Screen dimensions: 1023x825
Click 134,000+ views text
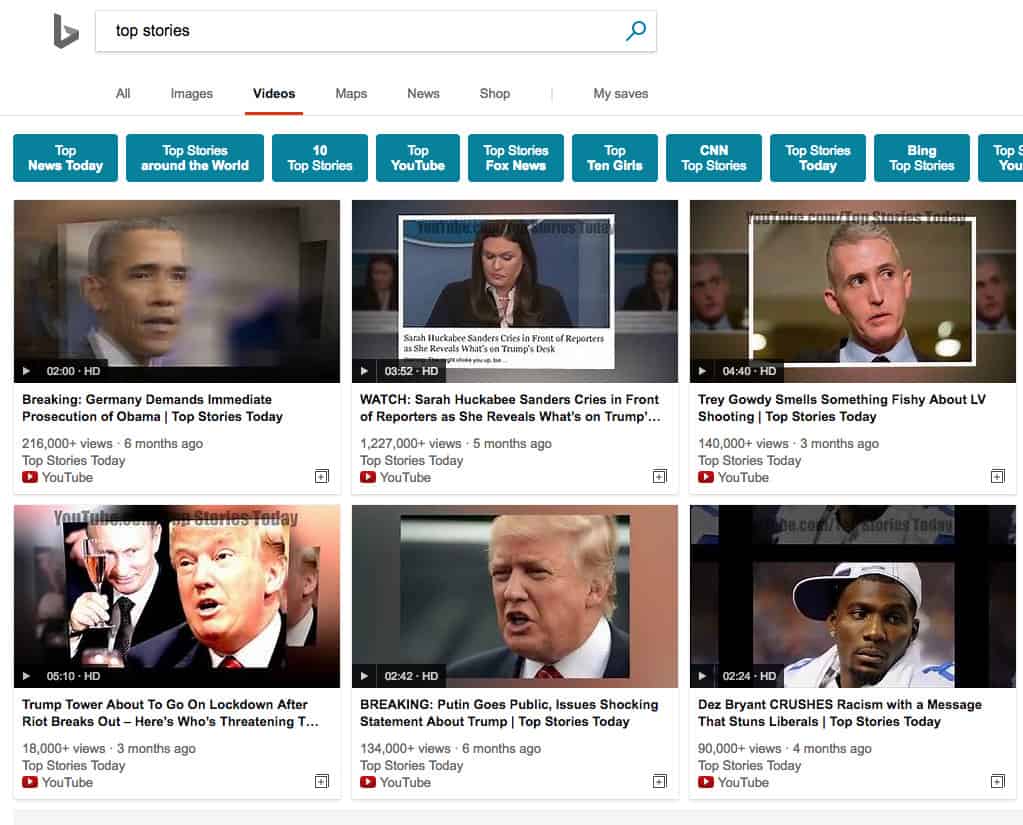[x=405, y=749]
